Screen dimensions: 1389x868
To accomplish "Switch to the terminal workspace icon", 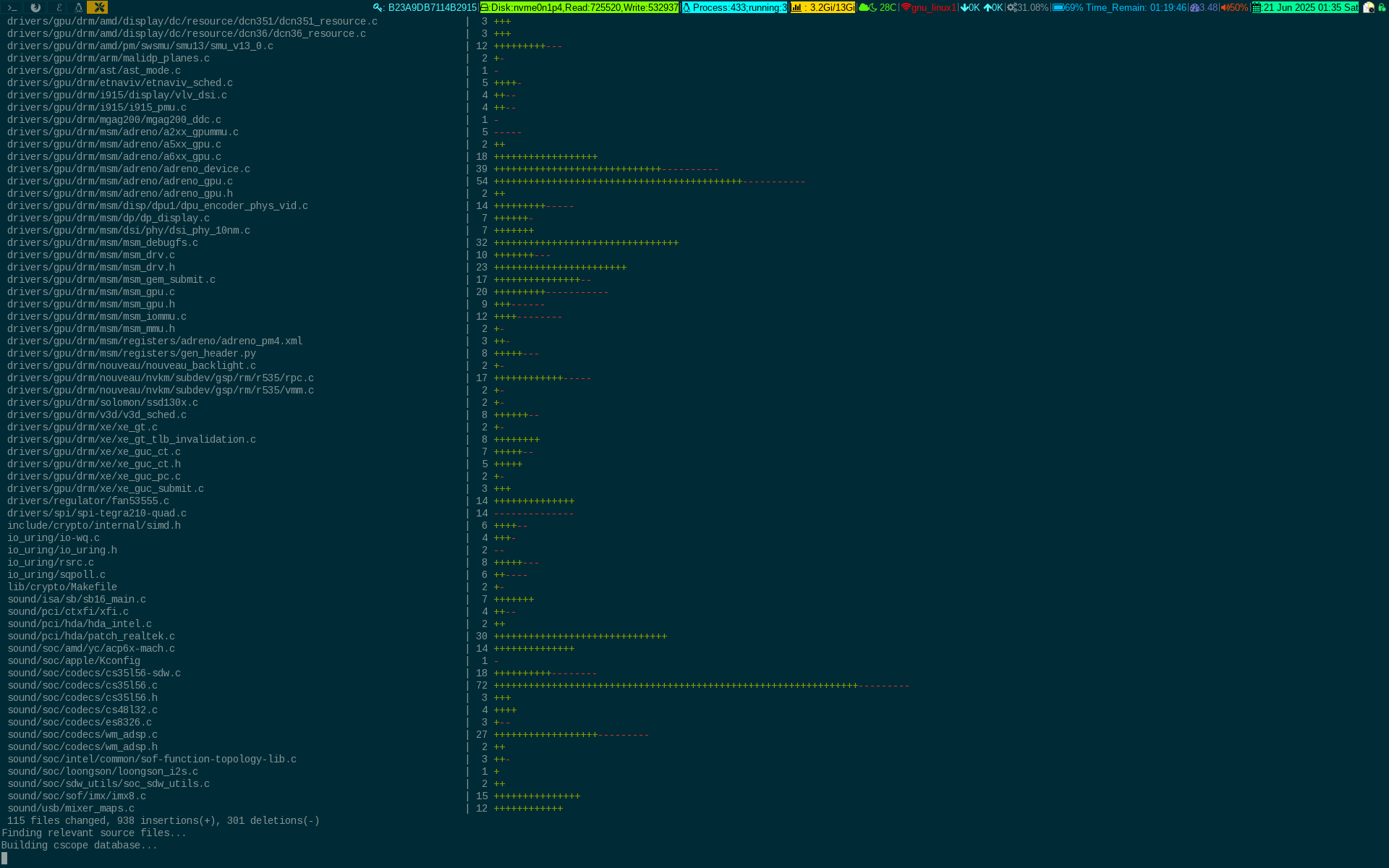I will 12,7.
